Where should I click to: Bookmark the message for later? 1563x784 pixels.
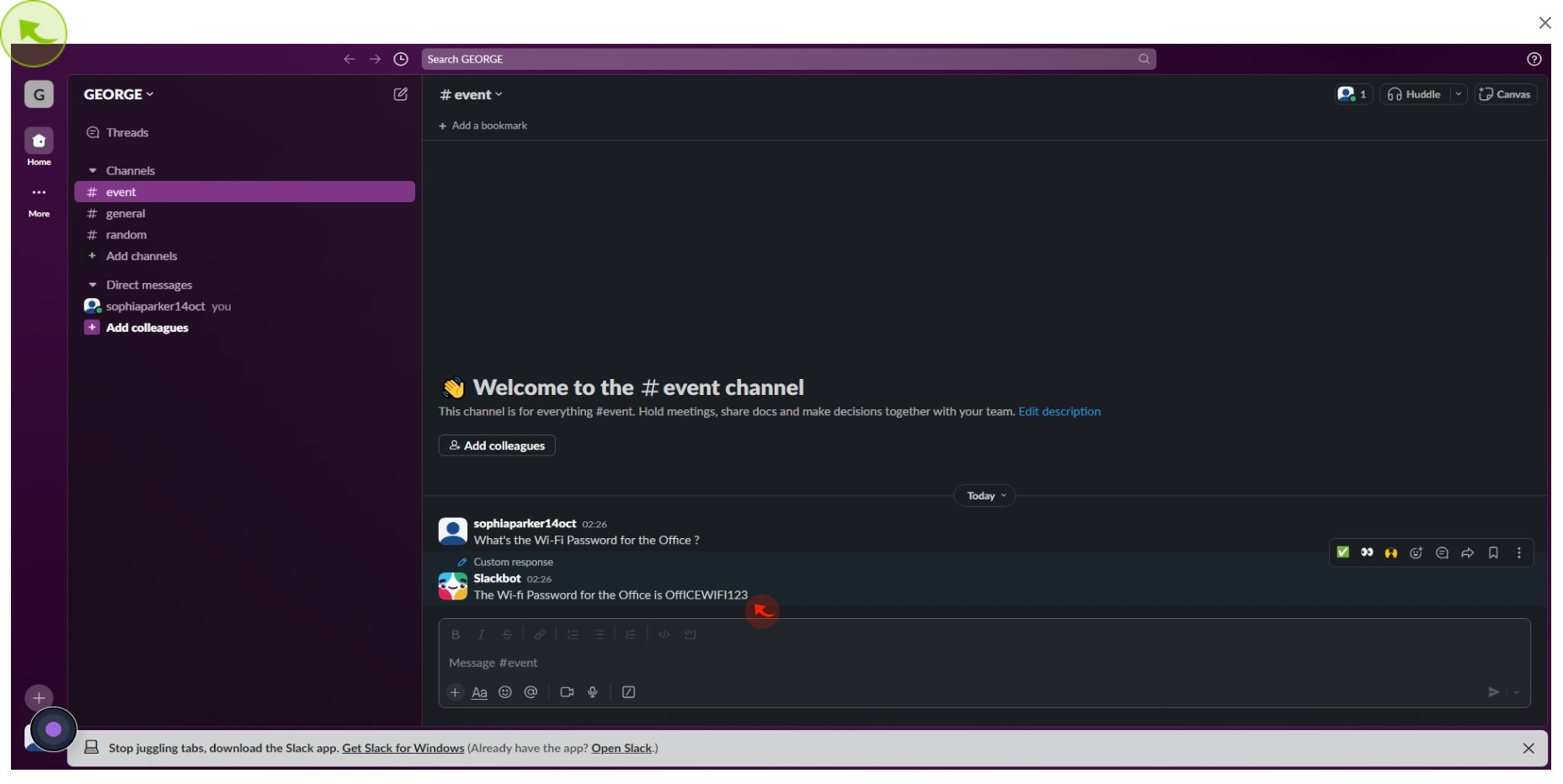coord(1493,552)
